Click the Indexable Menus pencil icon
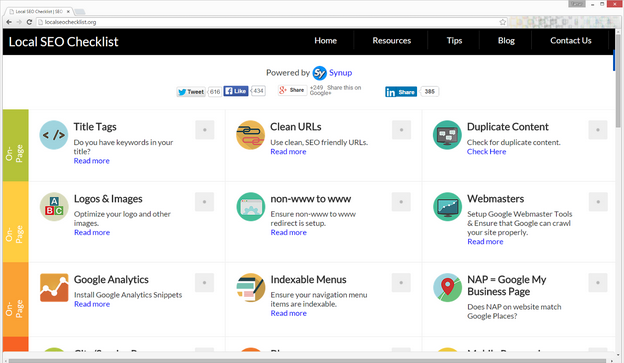The width and height of the screenshot is (624, 363). tap(251, 287)
